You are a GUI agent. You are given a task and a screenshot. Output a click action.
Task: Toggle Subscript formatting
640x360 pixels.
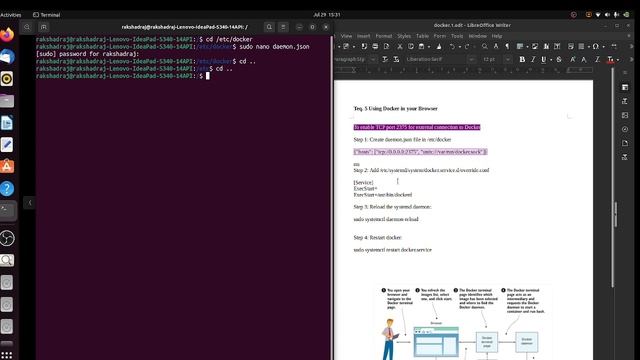tap(584, 59)
